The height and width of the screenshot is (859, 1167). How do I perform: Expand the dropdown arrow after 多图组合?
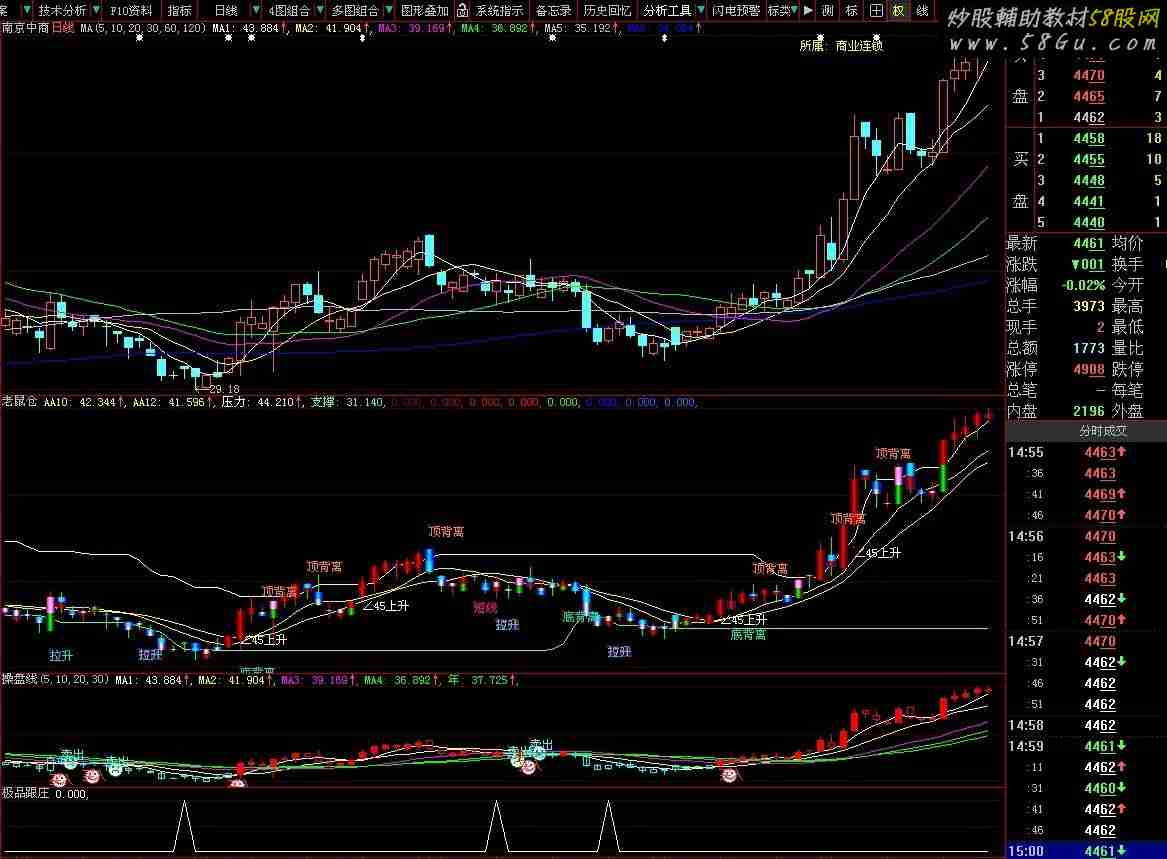coord(389,10)
